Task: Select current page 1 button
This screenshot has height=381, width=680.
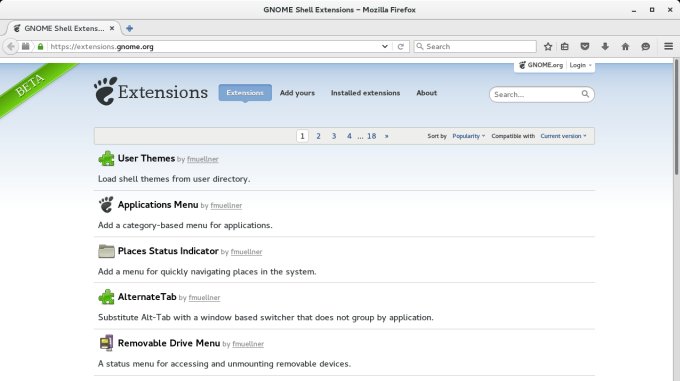Action: click(x=302, y=136)
